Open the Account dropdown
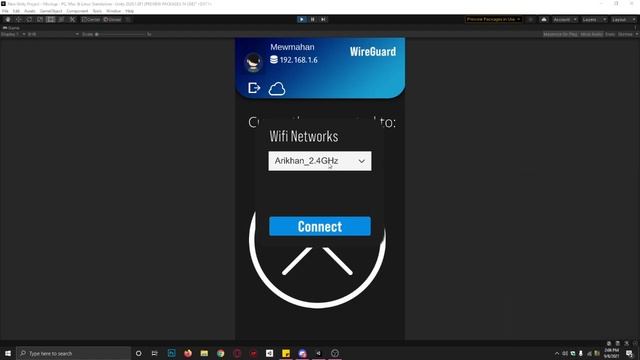Image resolution: width=640 pixels, height=360 pixels. click(x=565, y=20)
